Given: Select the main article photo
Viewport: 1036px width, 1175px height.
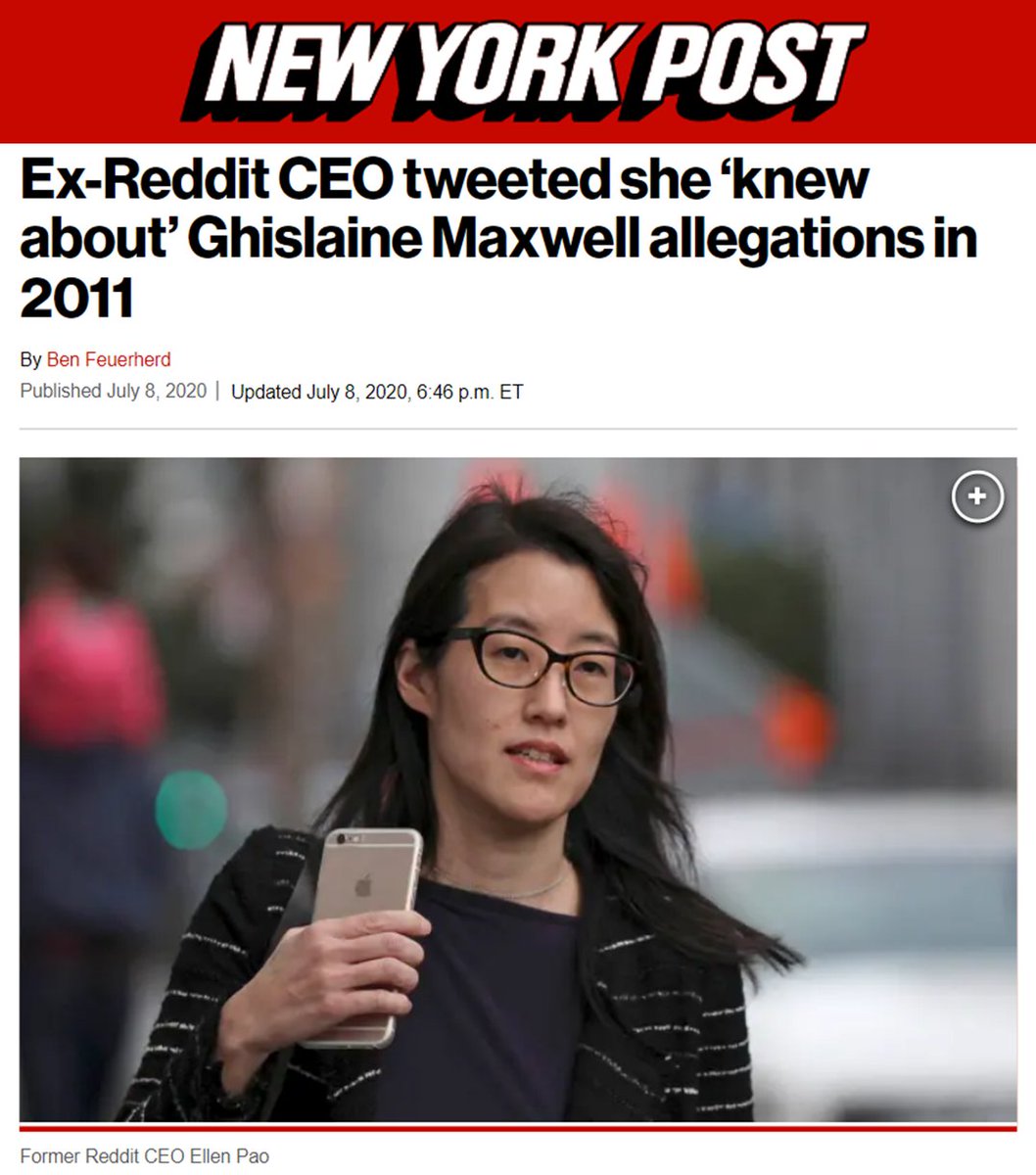Looking at the screenshot, I should click(518, 789).
